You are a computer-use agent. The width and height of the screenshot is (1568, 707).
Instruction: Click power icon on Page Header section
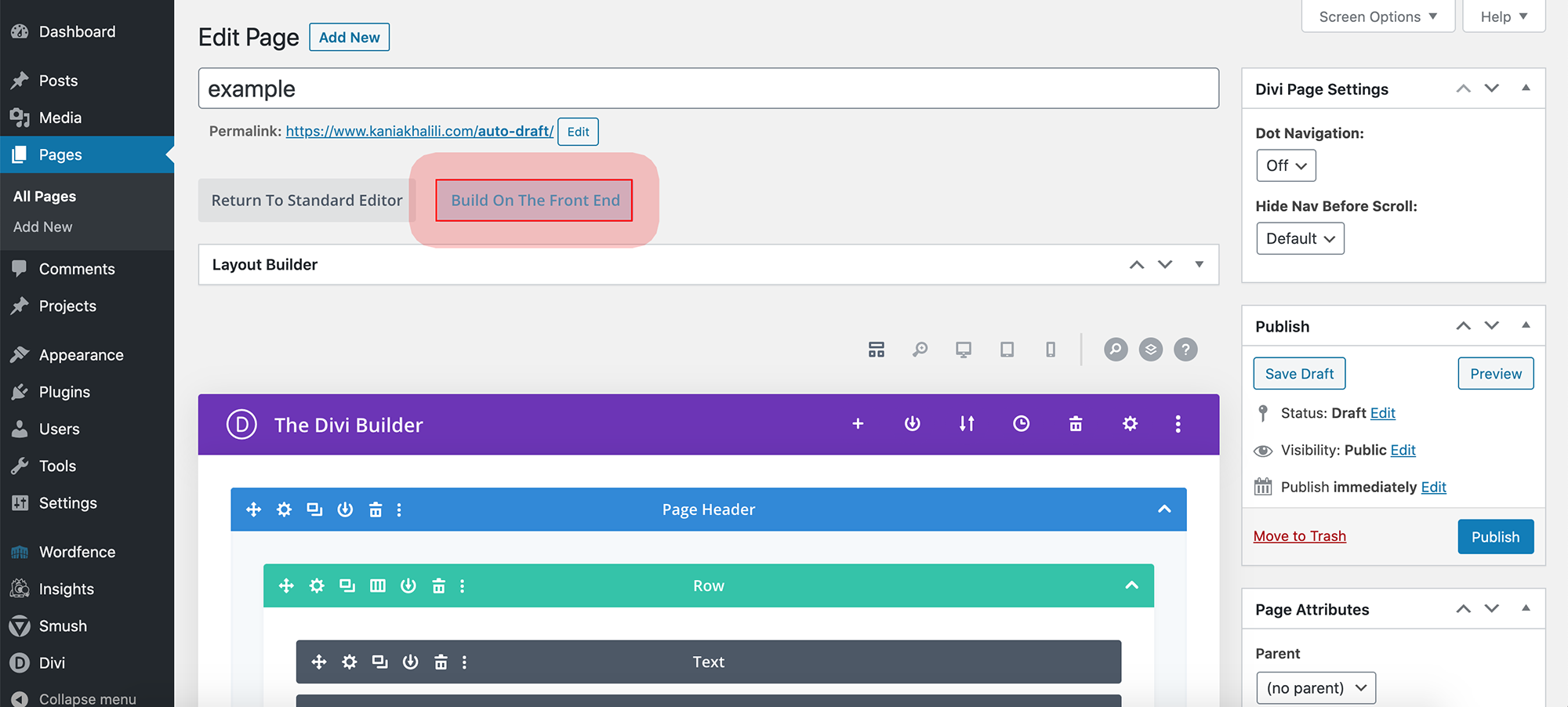point(345,509)
